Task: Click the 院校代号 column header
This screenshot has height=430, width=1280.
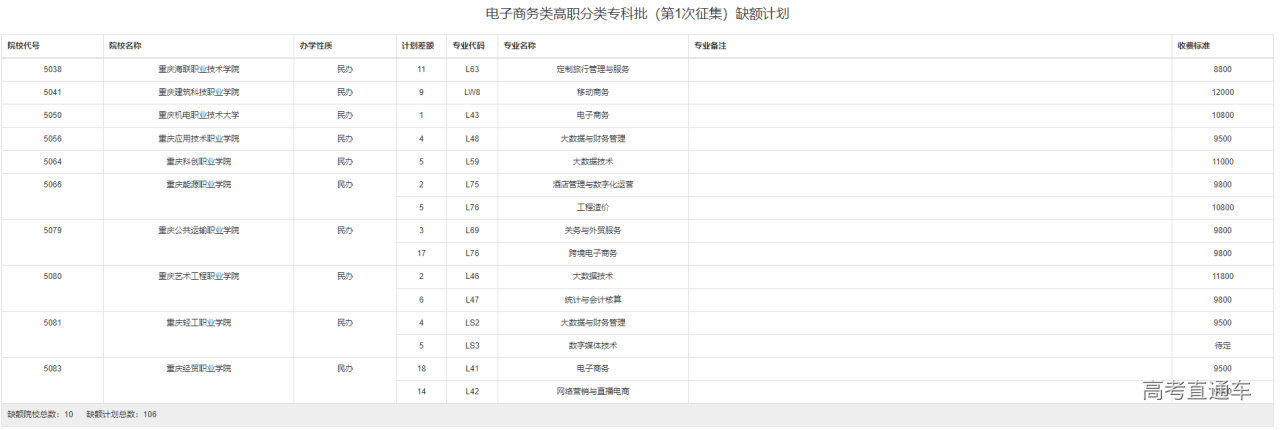Action: pyautogui.click(x=24, y=46)
